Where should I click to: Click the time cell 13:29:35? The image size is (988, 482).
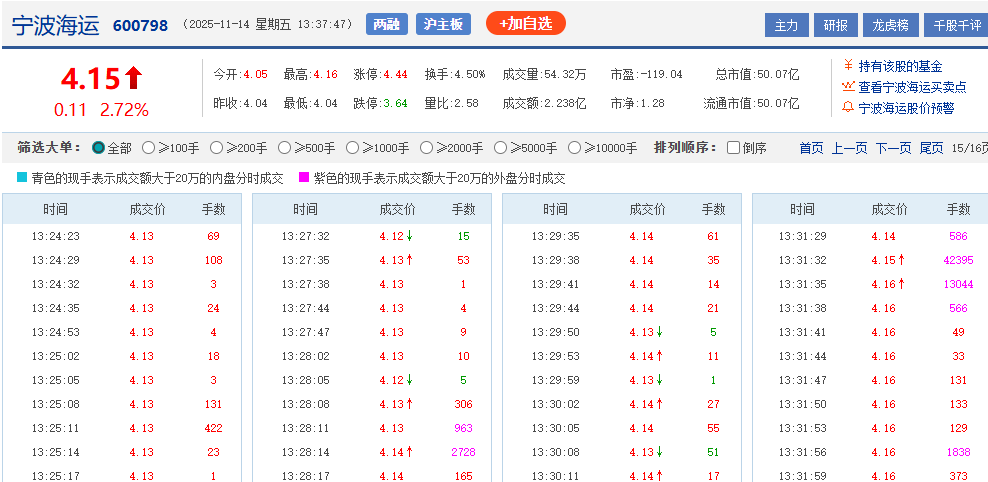point(555,236)
